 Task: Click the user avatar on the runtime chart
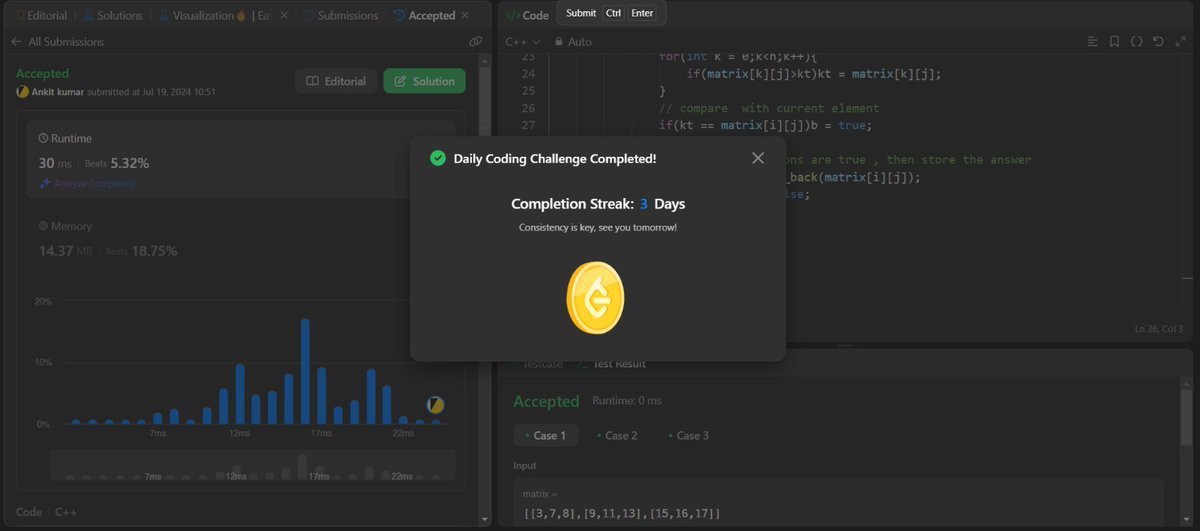(435, 405)
